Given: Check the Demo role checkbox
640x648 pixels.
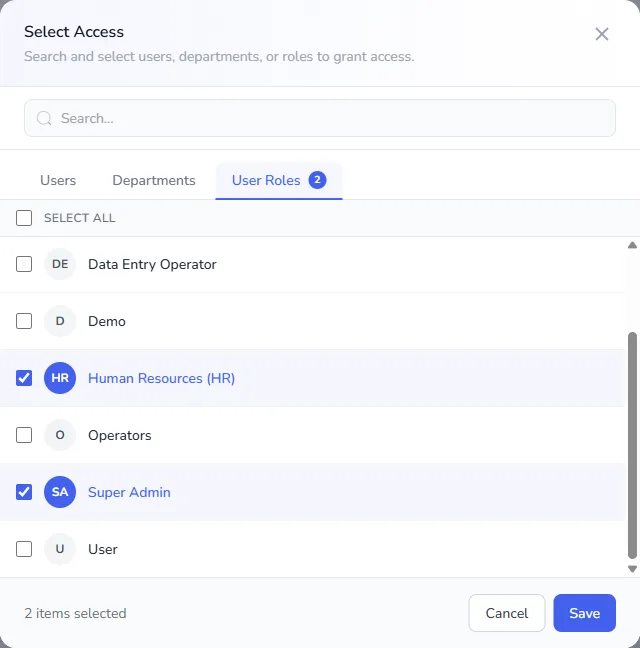Looking at the screenshot, I should point(24,321).
